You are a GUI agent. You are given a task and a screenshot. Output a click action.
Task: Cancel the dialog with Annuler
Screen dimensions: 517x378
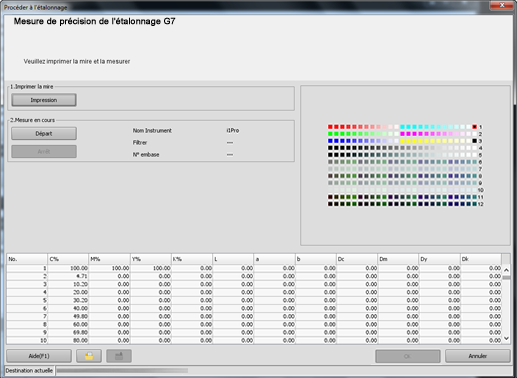click(x=478, y=356)
